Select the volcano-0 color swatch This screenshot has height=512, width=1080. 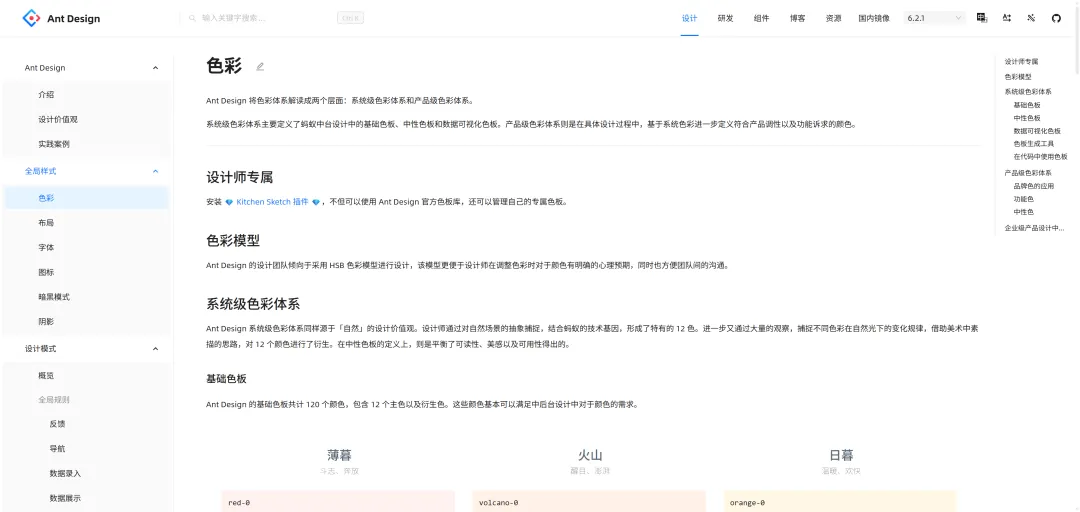(x=589, y=502)
